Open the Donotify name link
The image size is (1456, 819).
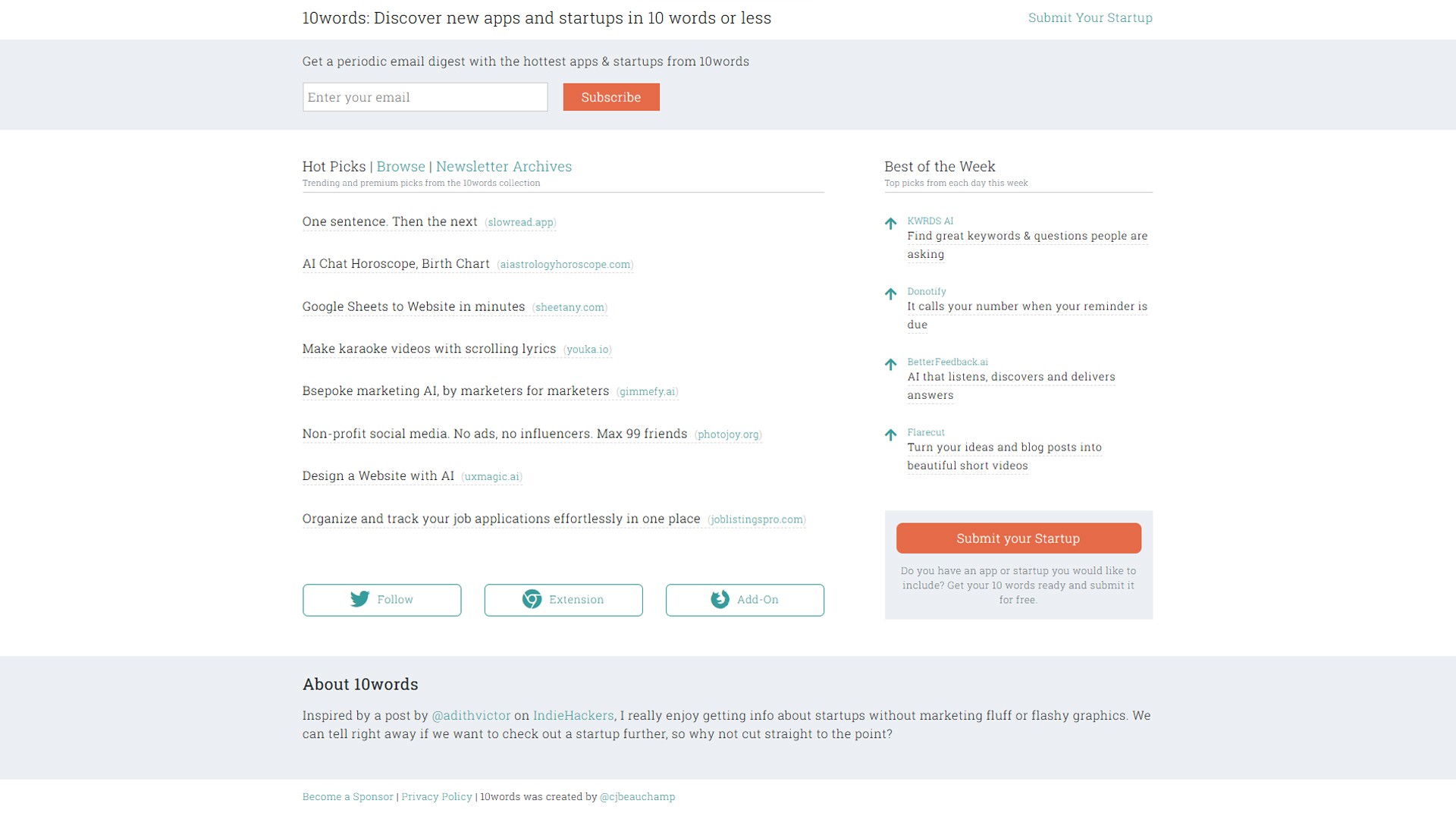(x=926, y=292)
